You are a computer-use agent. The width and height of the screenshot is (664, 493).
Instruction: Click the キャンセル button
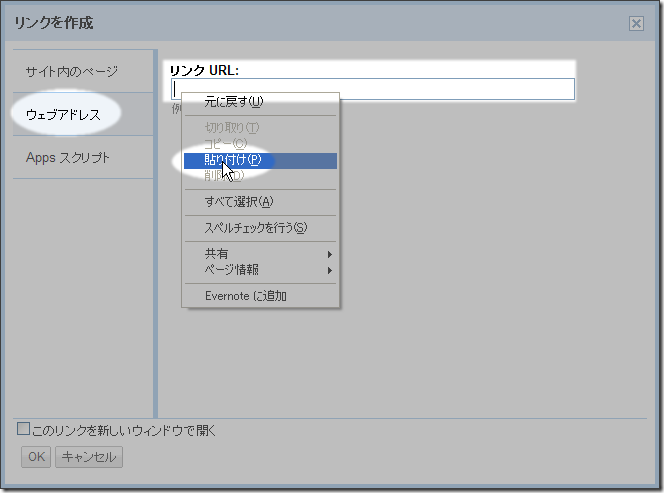point(89,457)
